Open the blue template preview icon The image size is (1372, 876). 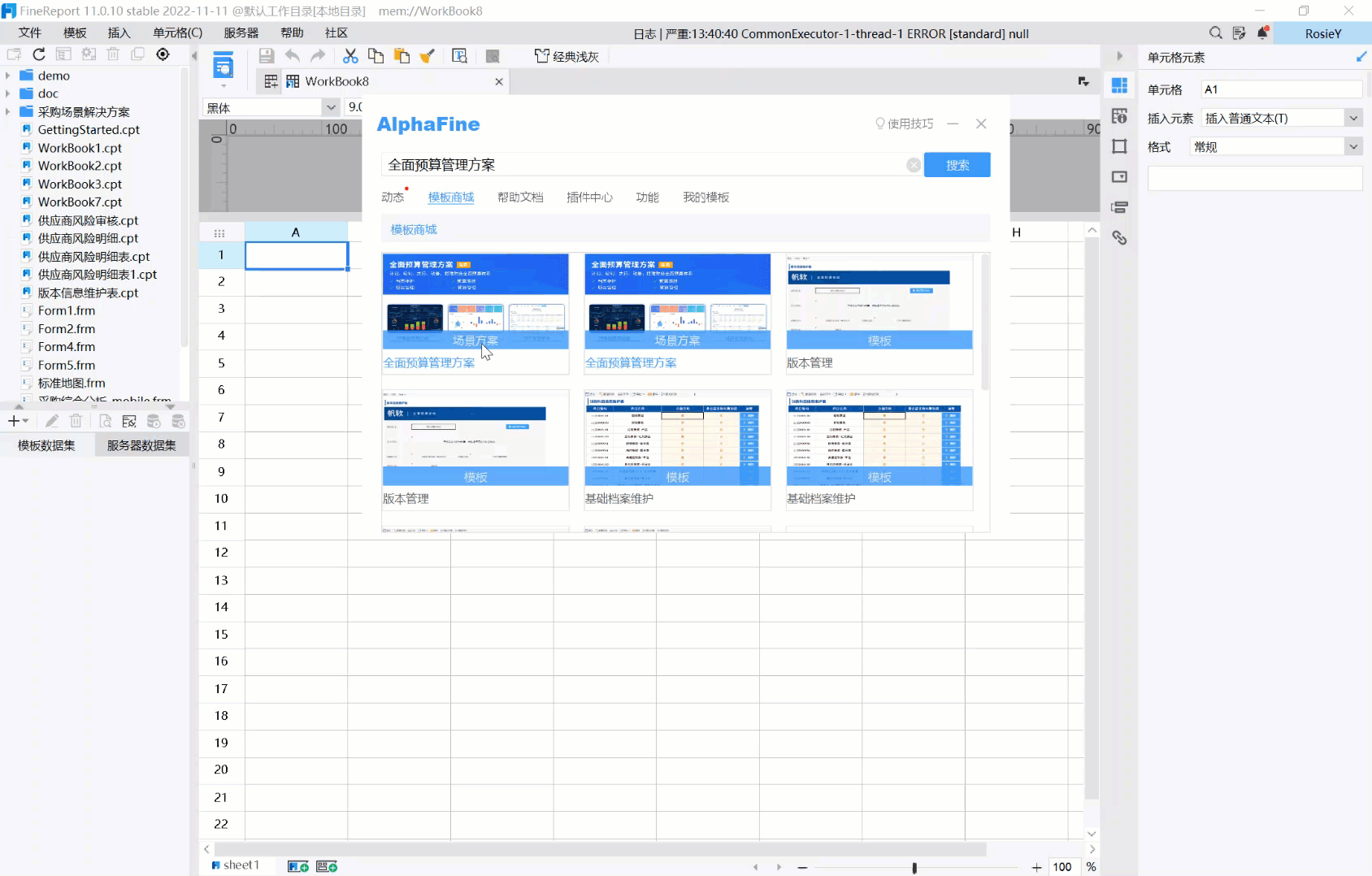223,66
